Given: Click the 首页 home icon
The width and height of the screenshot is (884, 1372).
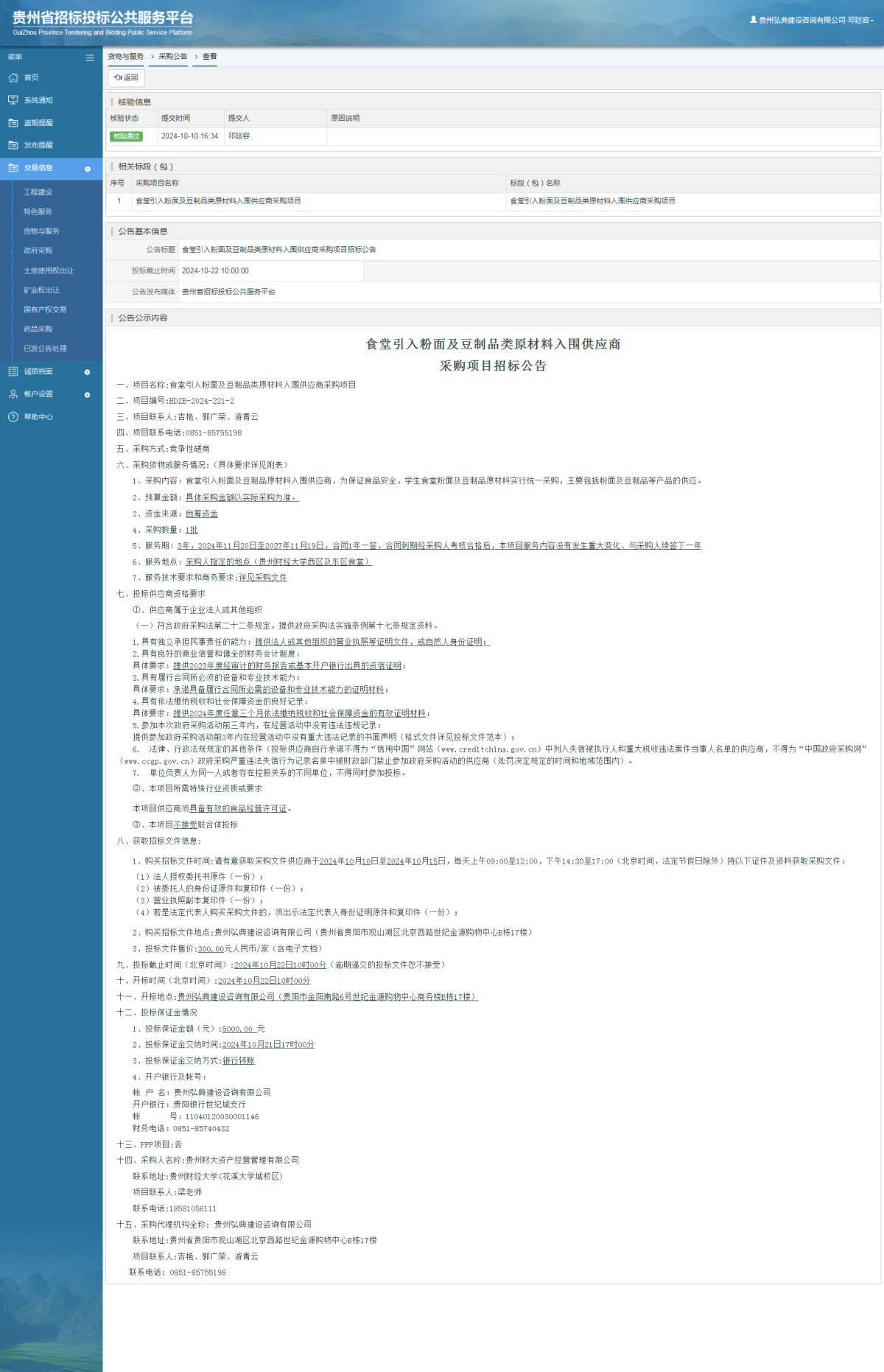Looking at the screenshot, I should click(x=13, y=78).
